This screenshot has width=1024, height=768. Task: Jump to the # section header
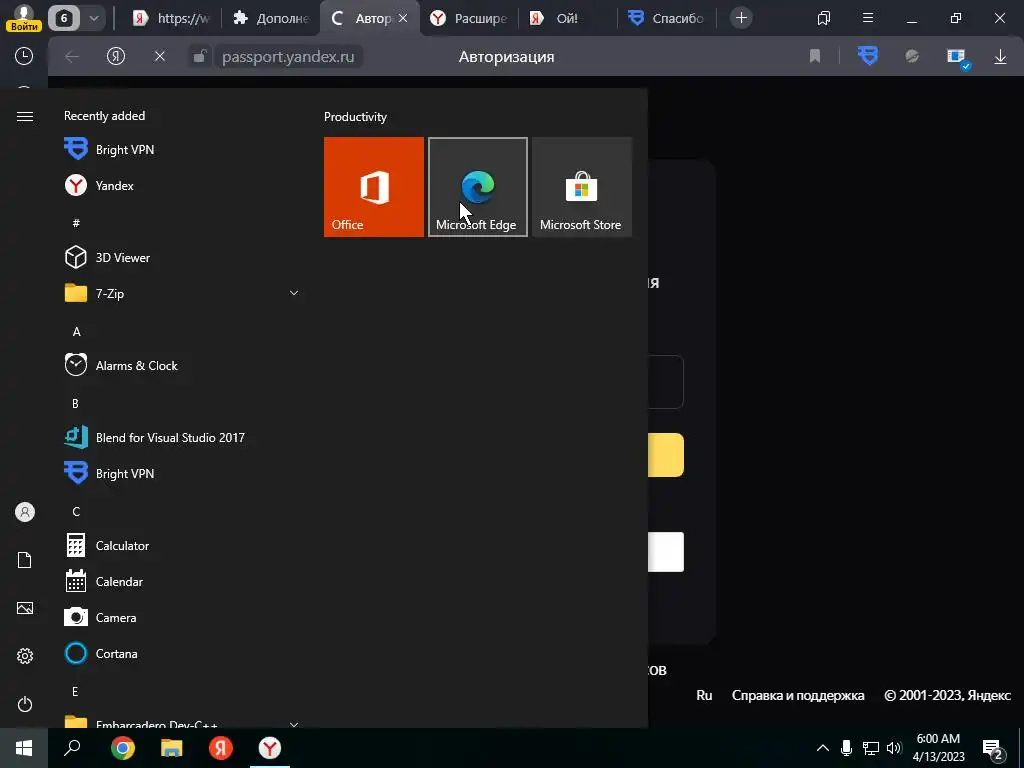pyautogui.click(x=76, y=223)
